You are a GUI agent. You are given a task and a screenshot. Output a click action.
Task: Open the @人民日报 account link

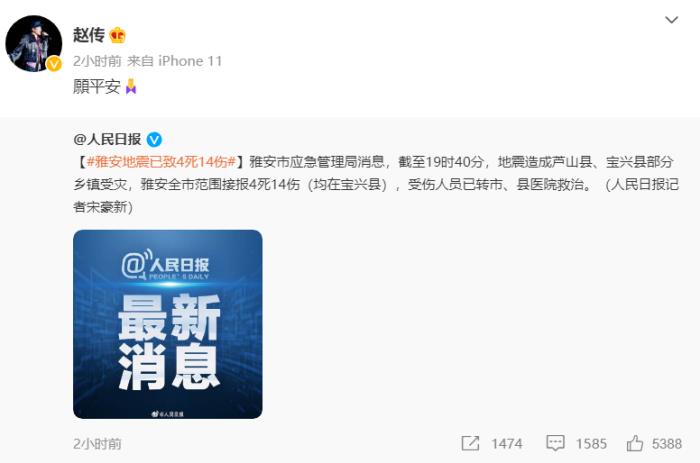[107, 139]
